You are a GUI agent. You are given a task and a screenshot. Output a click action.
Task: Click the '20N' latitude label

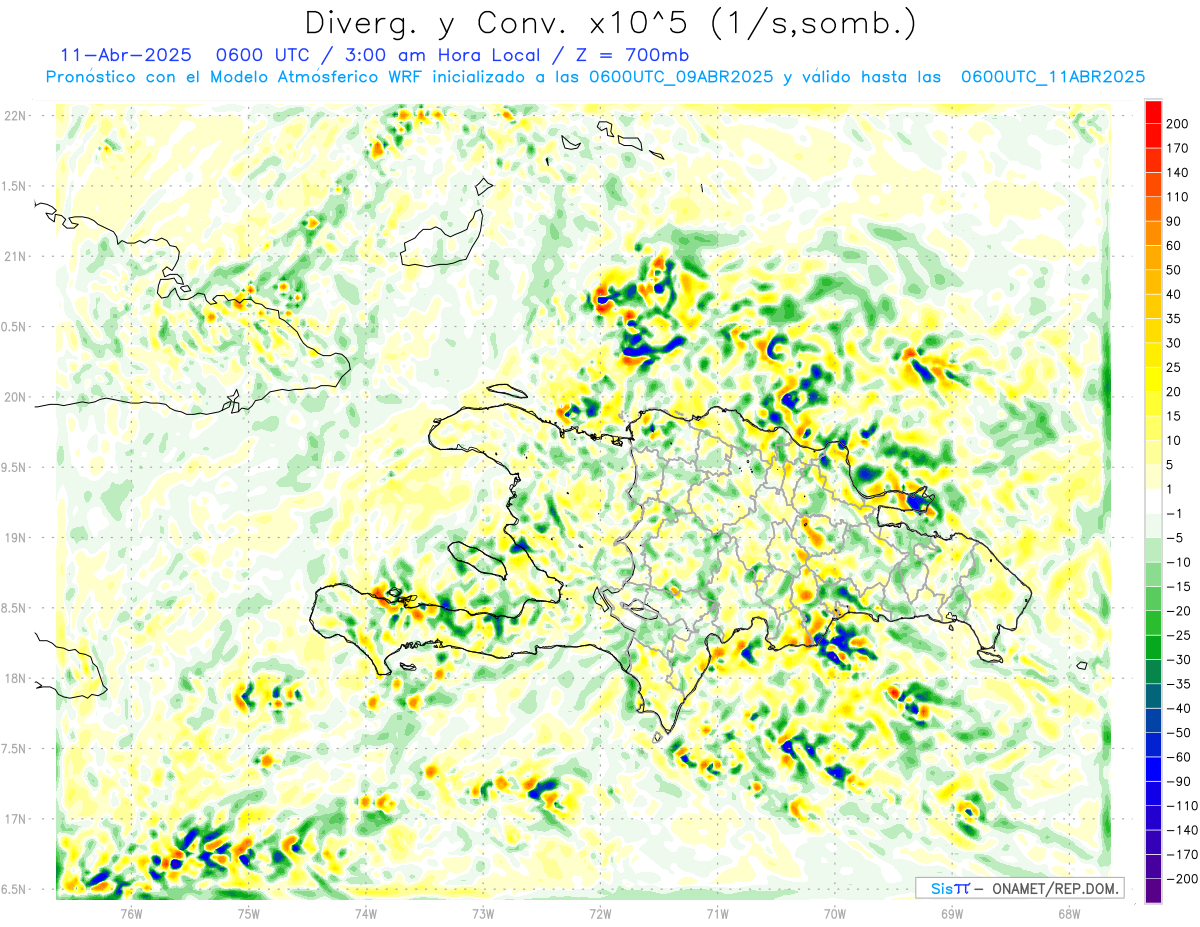[x=15, y=397]
